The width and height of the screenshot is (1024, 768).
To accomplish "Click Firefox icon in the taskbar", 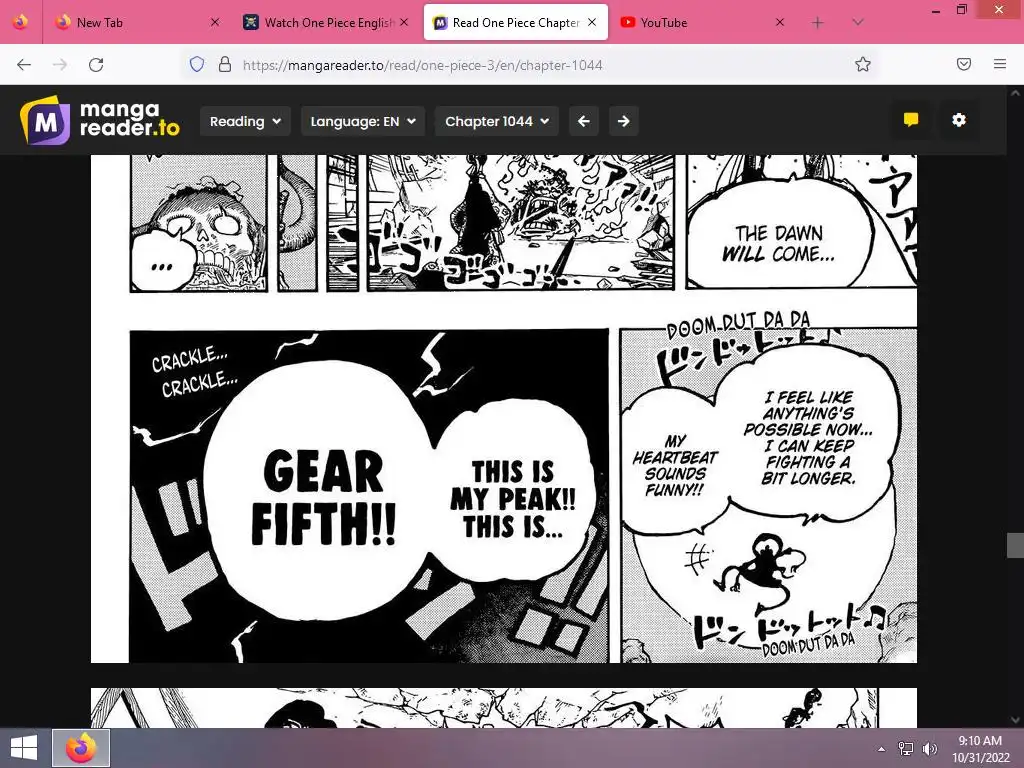I will pyautogui.click(x=81, y=748).
